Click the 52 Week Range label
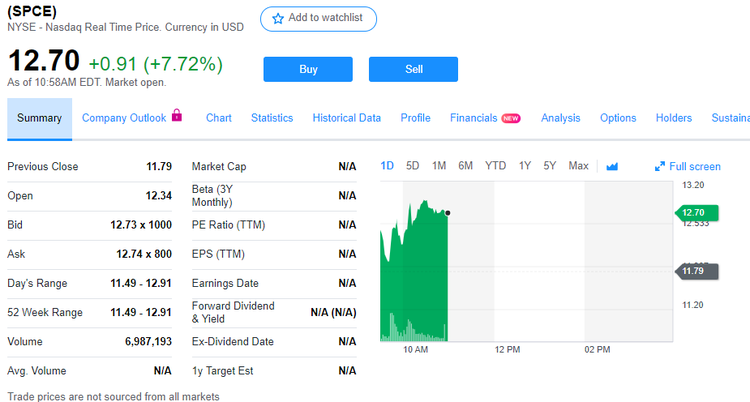The image size is (750, 402). 45,313
